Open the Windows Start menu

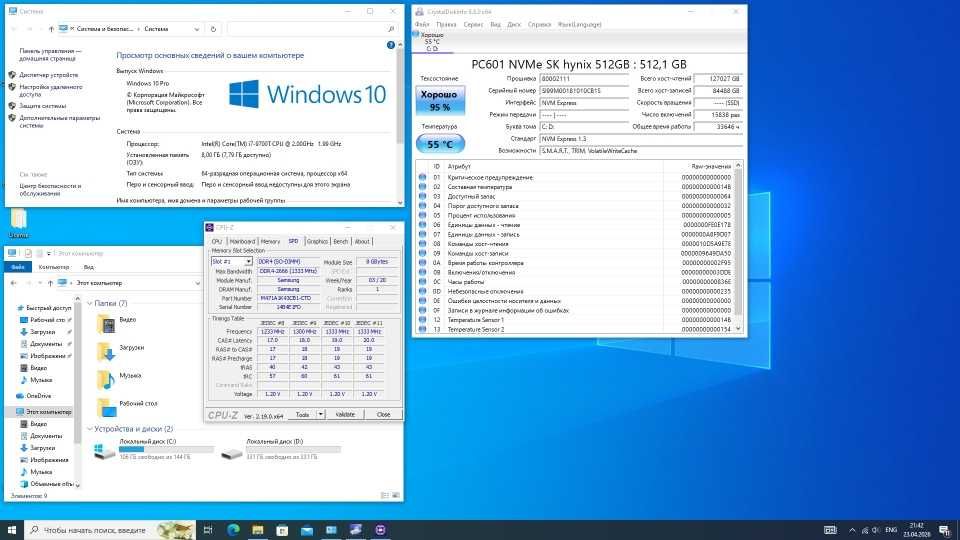click(x=12, y=530)
